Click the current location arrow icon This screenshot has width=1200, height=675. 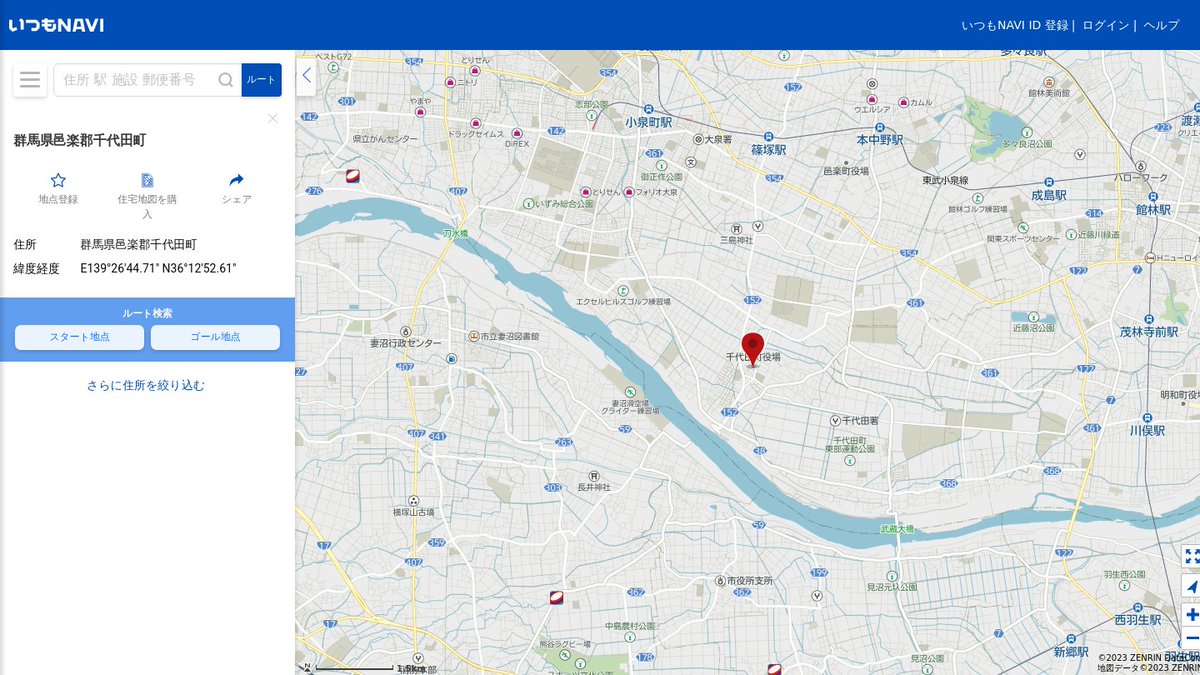pos(1191,586)
